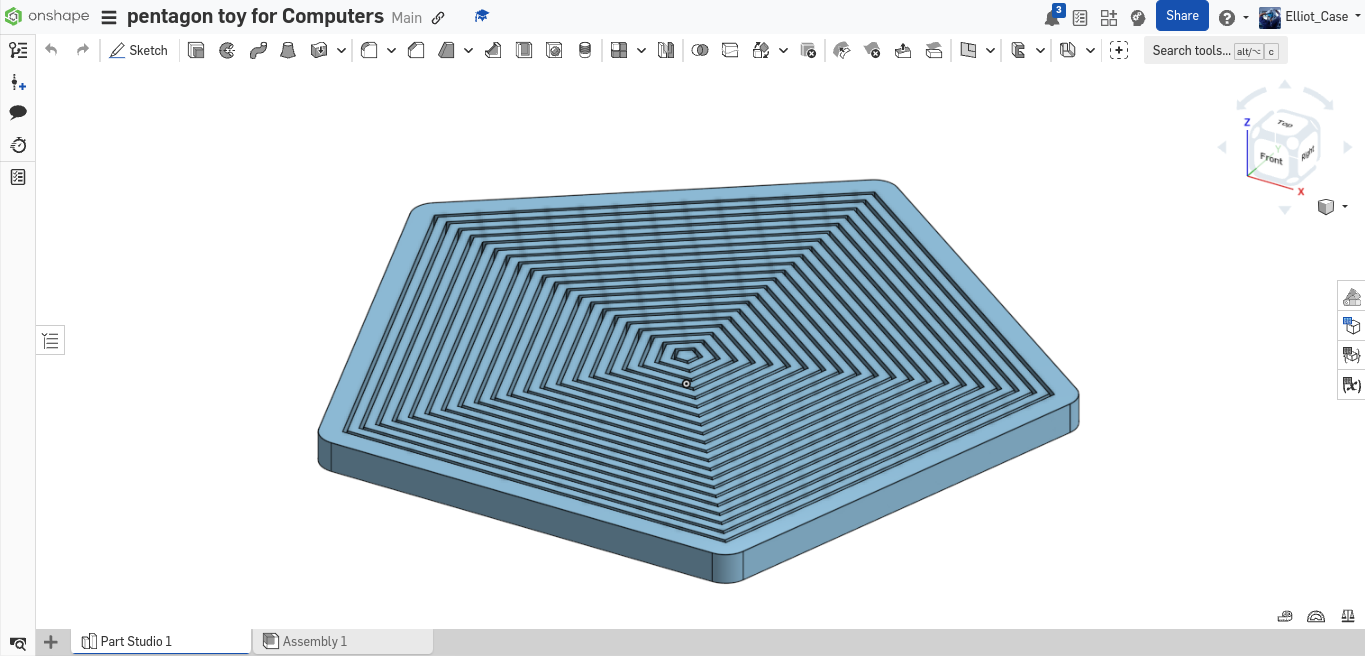This screenshot has width=1365, height=656.
Task: Select the Thicken tool
Action: point(319,50)
